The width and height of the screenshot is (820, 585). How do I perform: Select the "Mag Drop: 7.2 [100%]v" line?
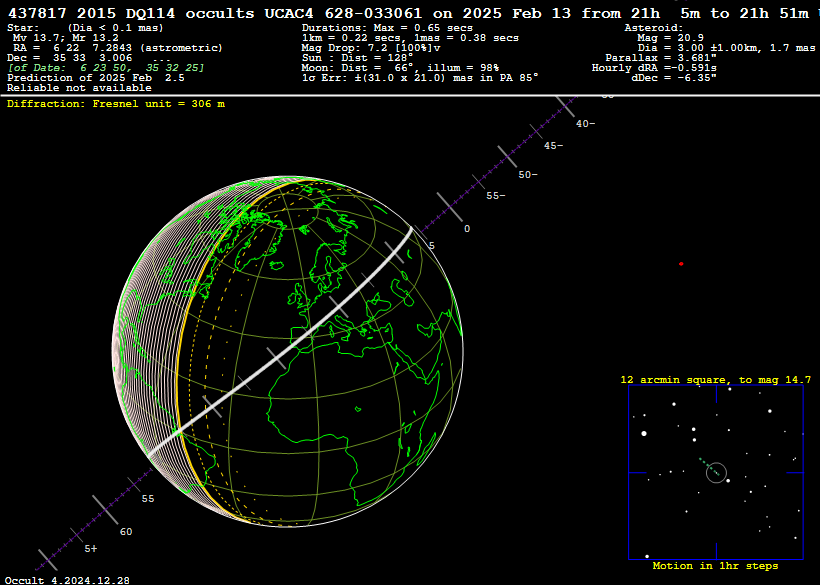click(x=371, y=48)
